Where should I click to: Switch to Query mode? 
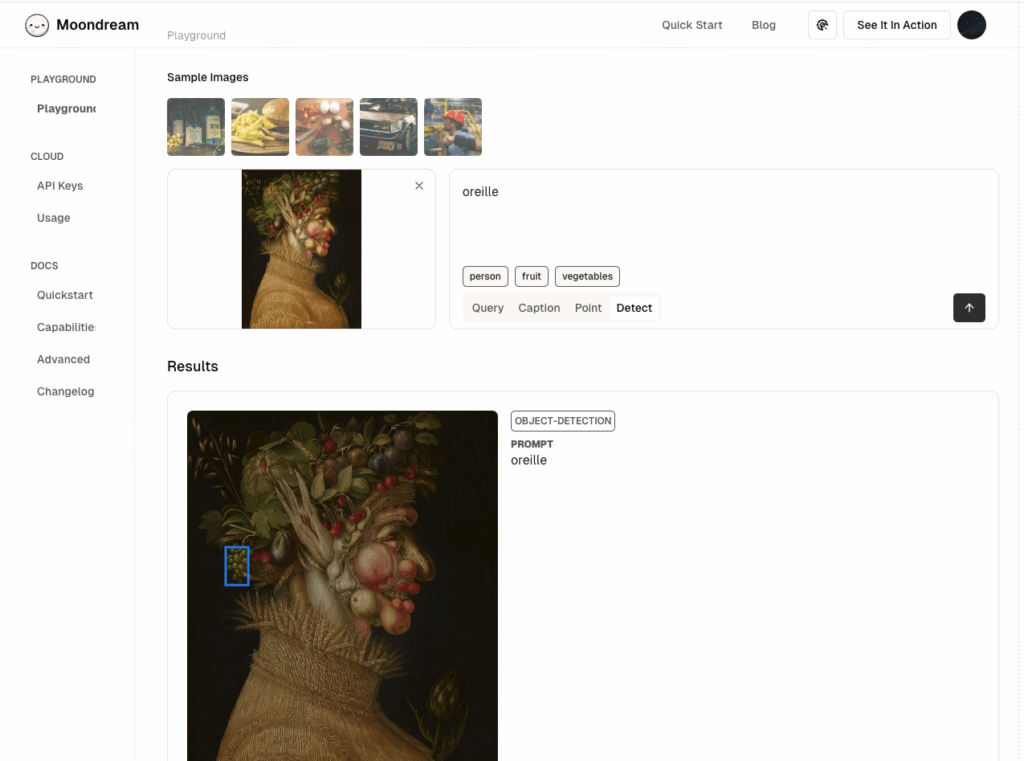pos(487,308)
